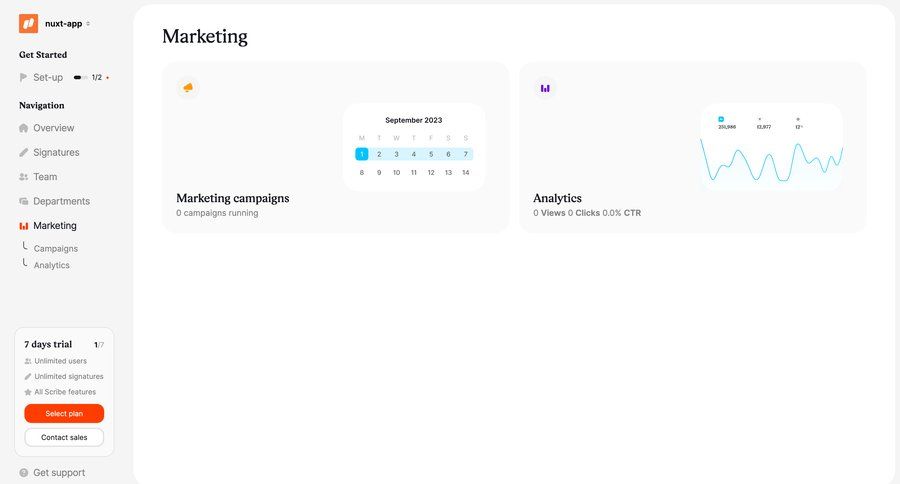900x484 pixels.
Task: Click the Select plan button
Action: pyautogui.click(x=64, y=414)
